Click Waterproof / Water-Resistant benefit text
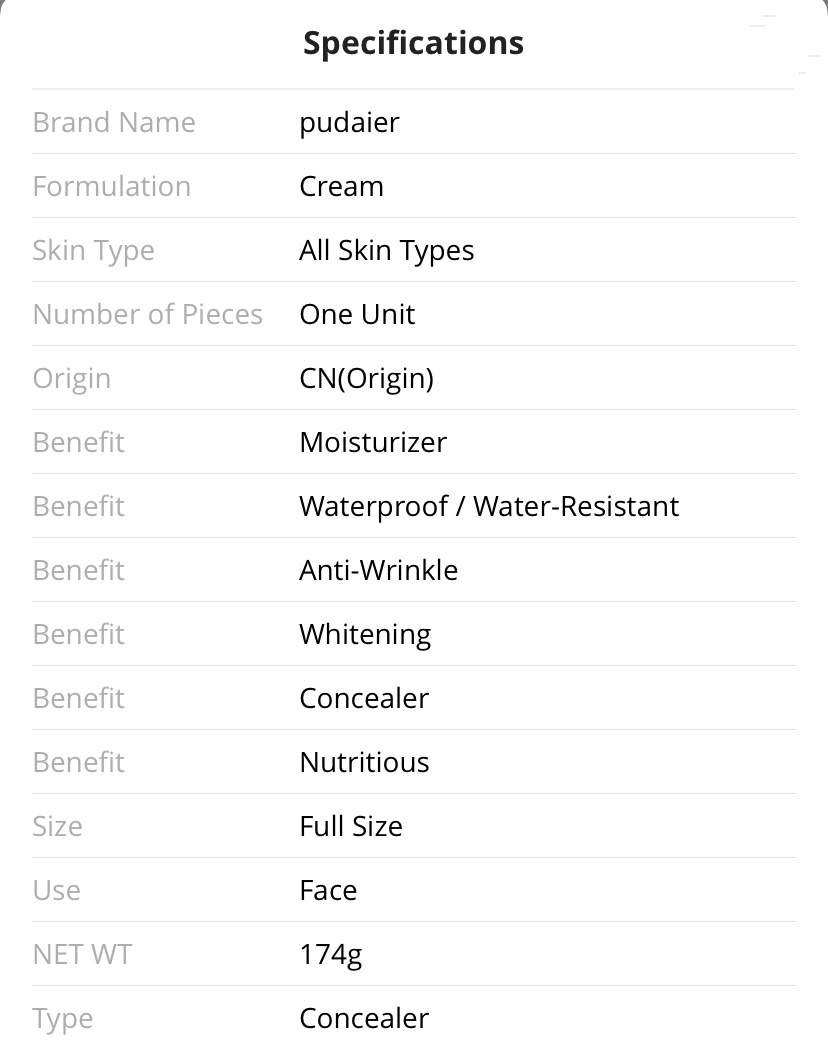Screen dimensions: 828x1048 click(489, 507)
